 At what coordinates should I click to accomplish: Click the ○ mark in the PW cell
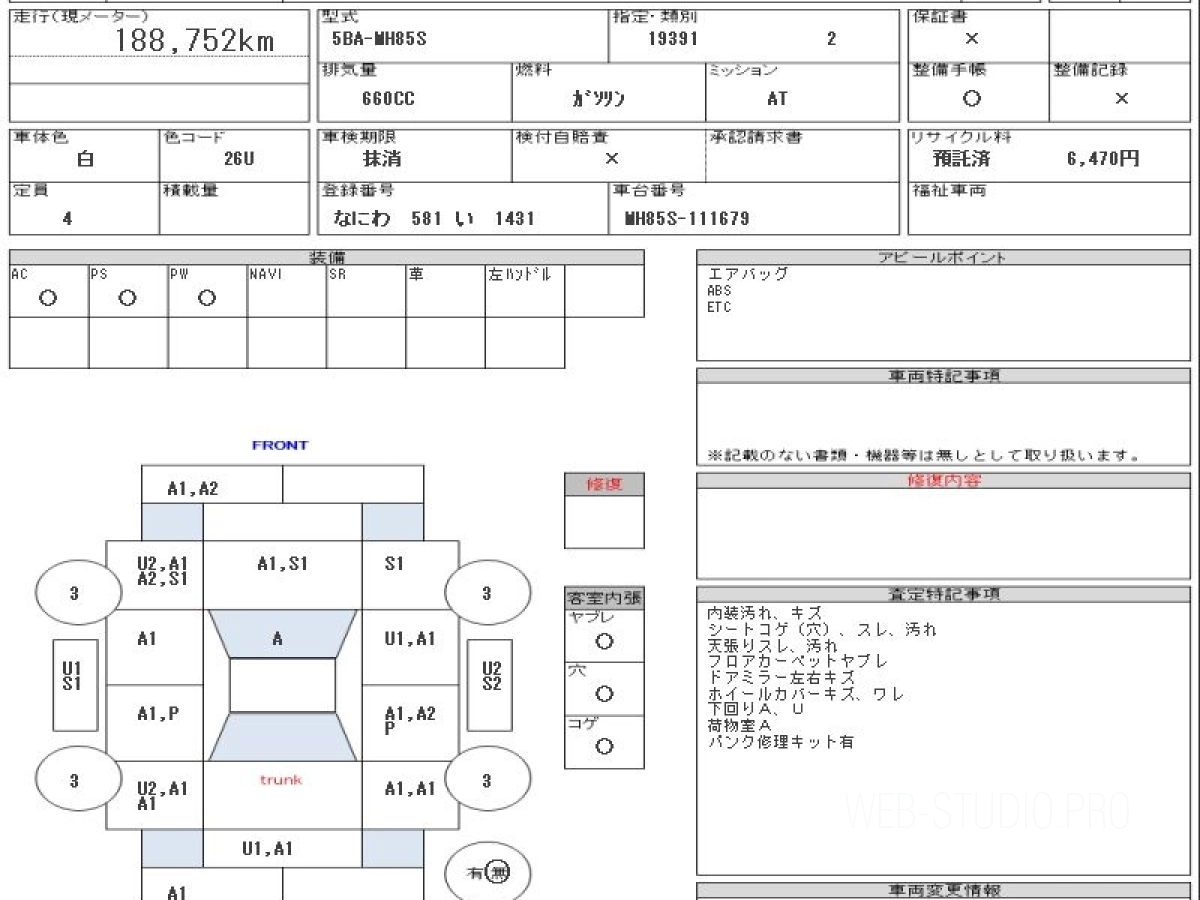click(x=207, y=298)
